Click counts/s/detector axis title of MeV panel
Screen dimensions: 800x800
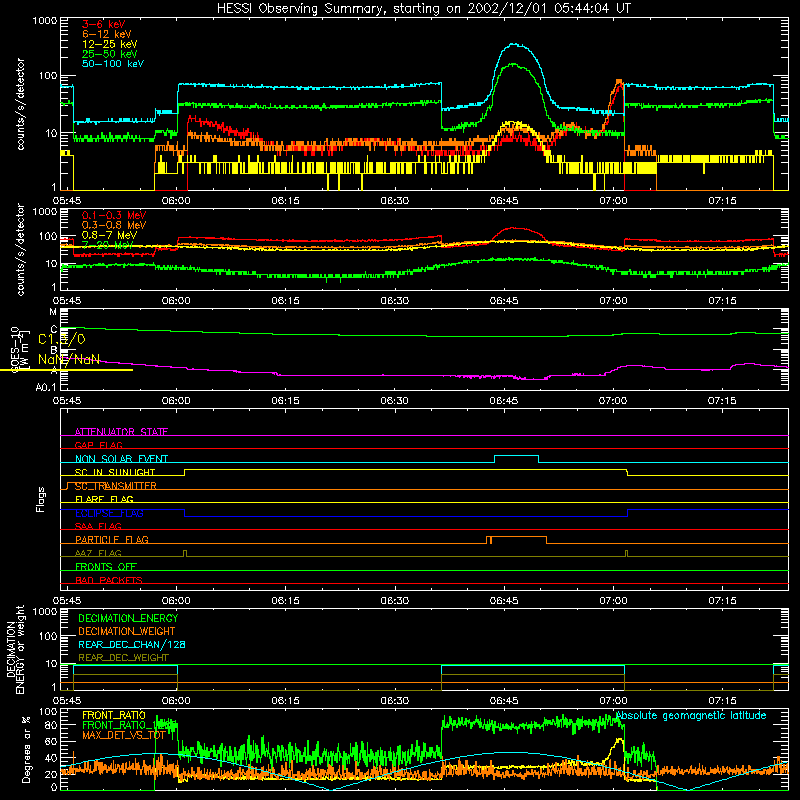click(x=20, y=249)
